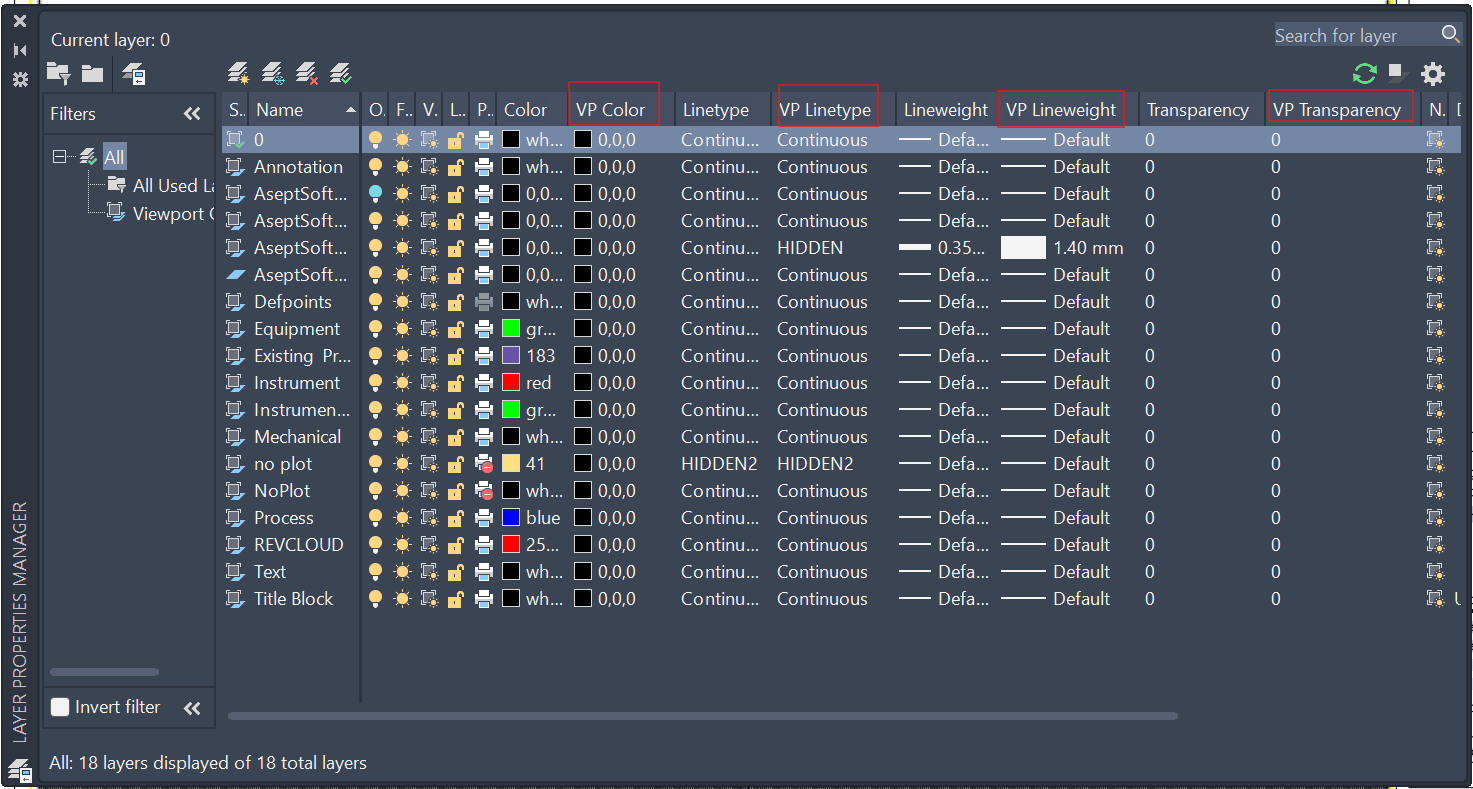Select the Mechanical layer name

tap(297, 437)
